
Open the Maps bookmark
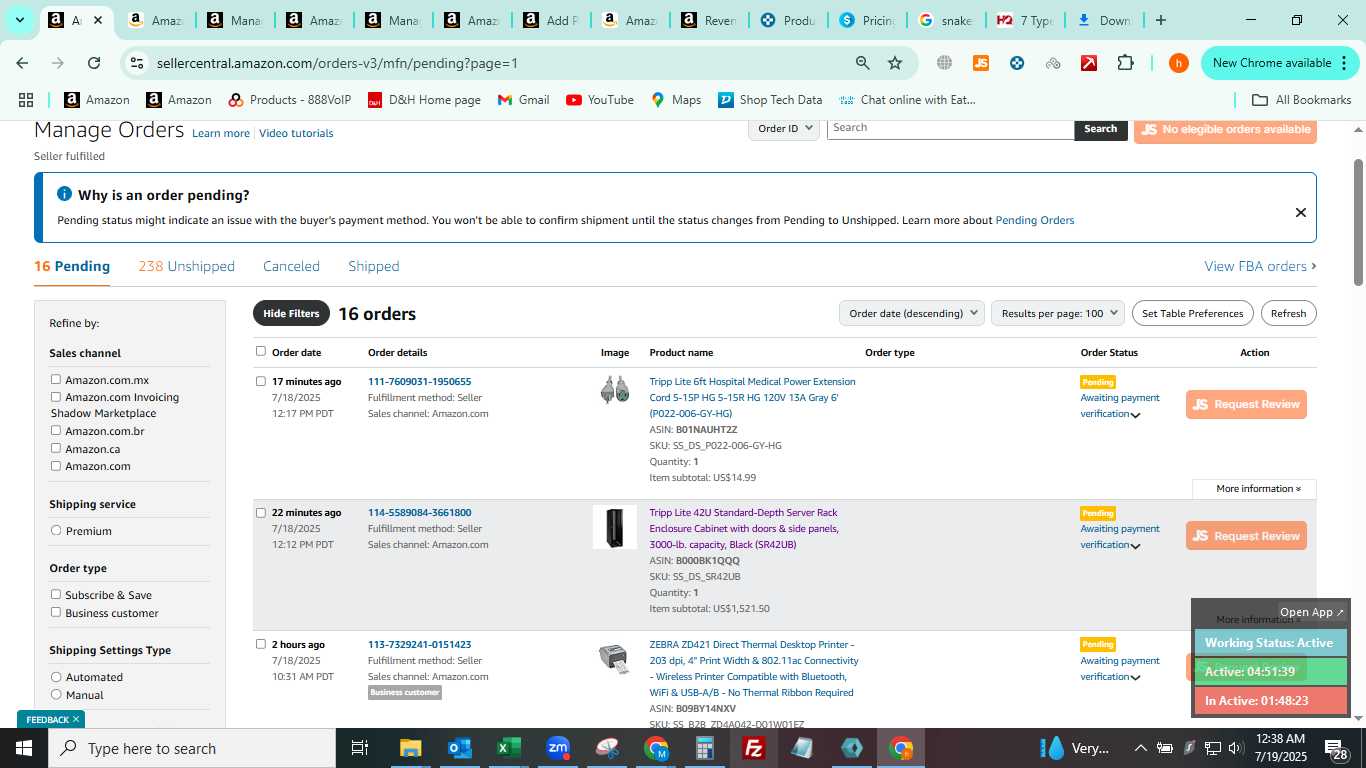(x=676, y=100)
